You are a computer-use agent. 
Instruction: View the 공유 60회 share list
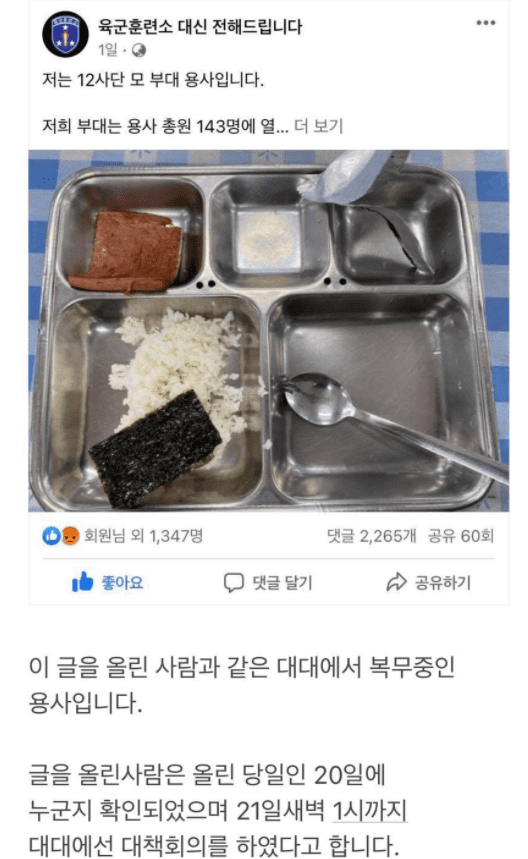[461, 535]
